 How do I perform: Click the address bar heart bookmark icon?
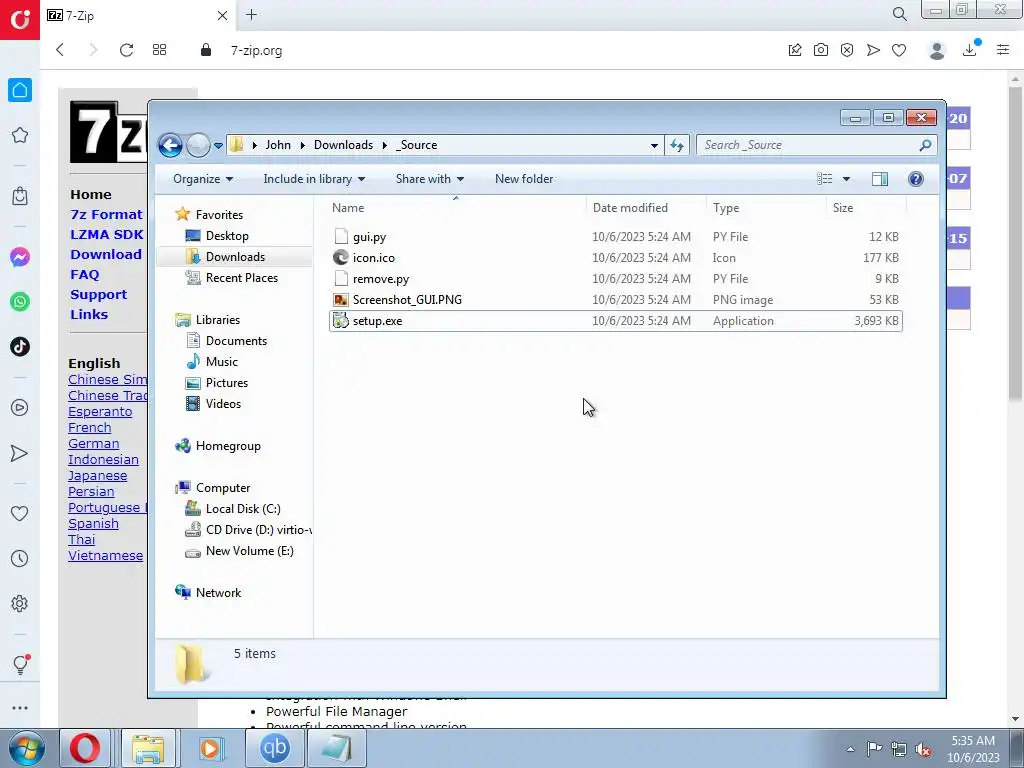(899, 50)
